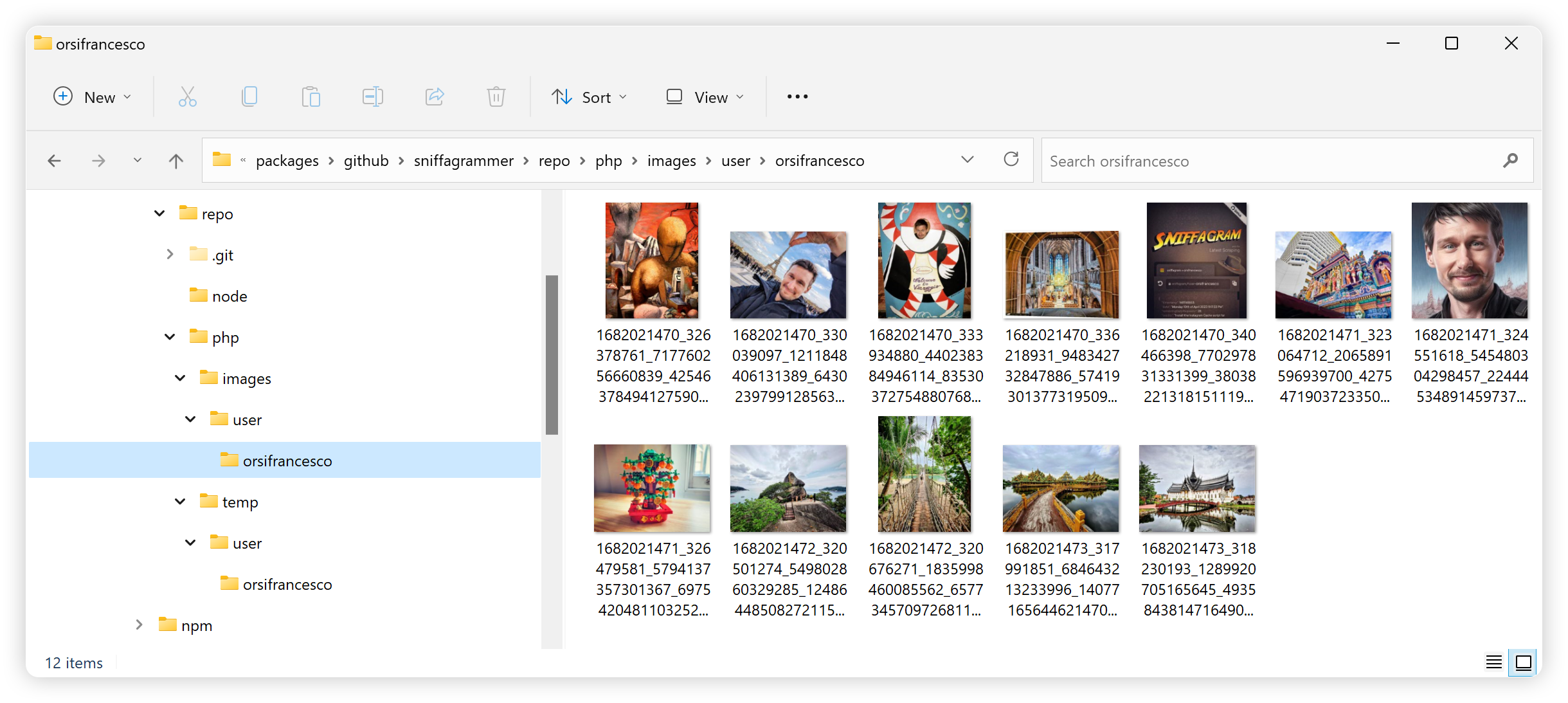This screenshot has height=703, width=1568.
Task: Click the Sniffagram screenshot thumbnail
Action: (1199, 259)
